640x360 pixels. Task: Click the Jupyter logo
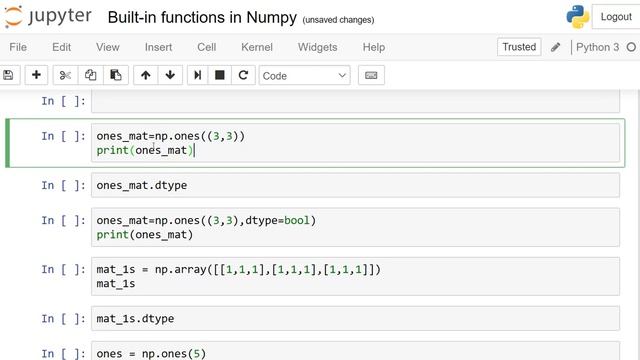48,16
